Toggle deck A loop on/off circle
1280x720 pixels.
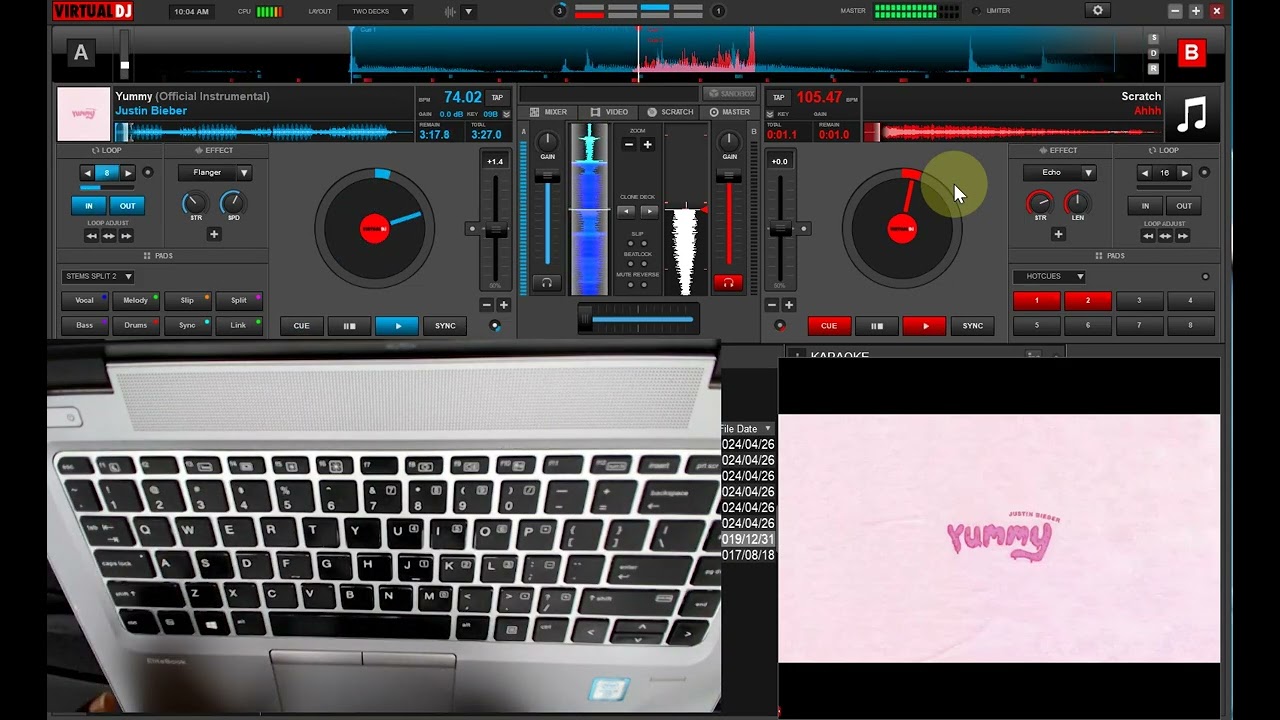pyautogui.click(x=148, y=173)
